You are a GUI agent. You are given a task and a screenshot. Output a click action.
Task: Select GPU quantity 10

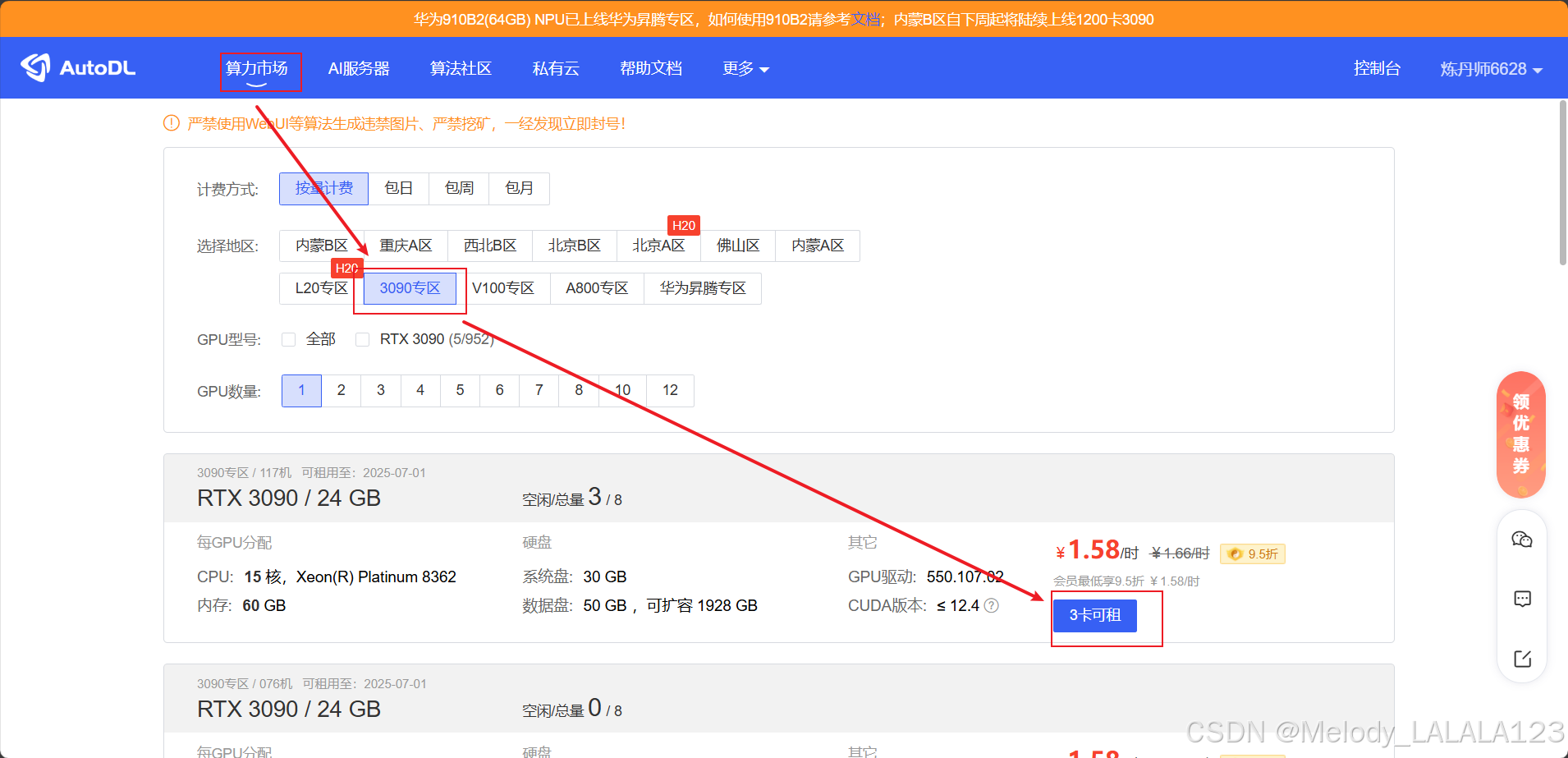point(622,390)
